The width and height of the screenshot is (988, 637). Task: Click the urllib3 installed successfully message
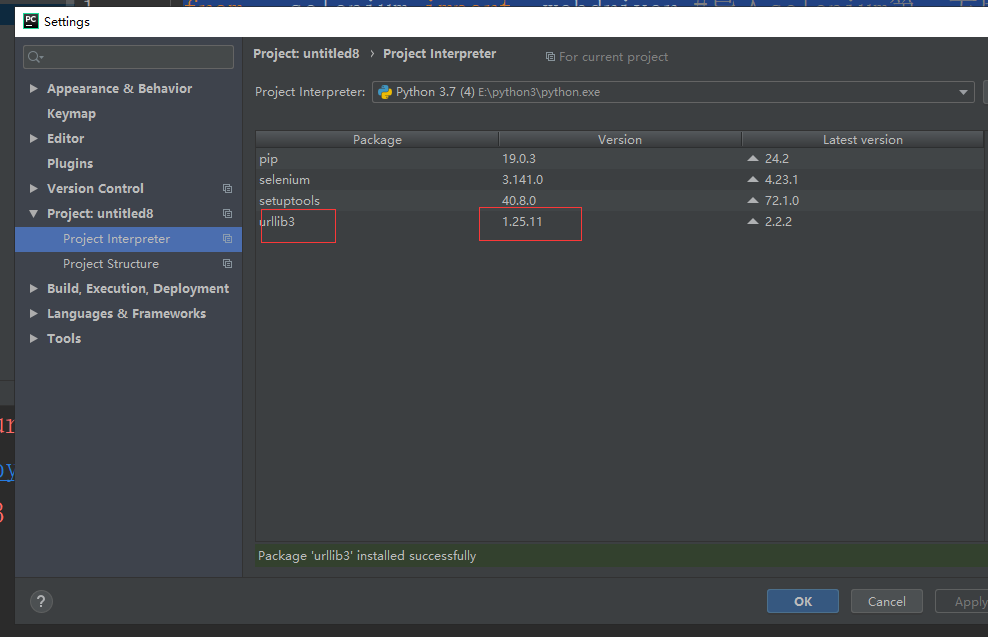[x=367, y=556]
